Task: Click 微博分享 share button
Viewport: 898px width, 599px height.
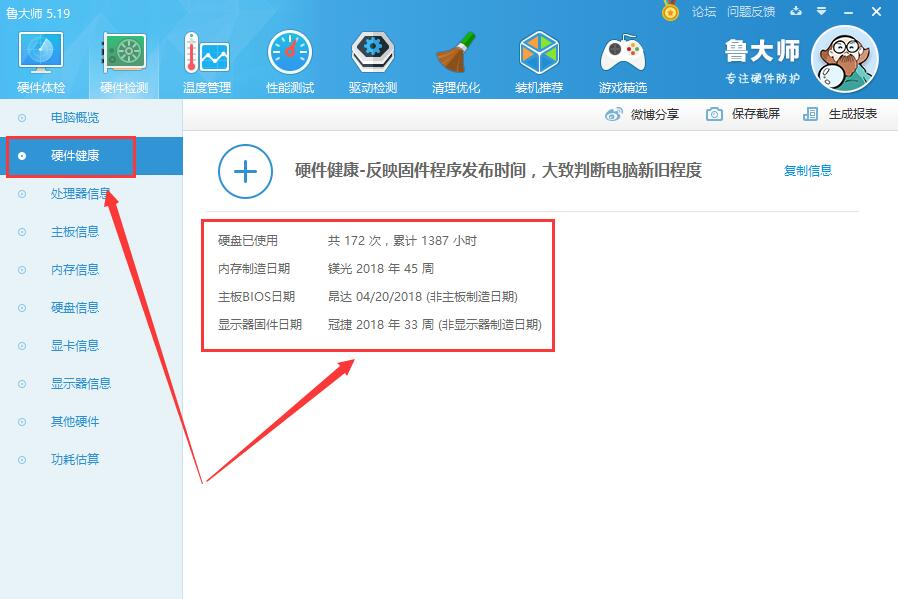Action: coord(642,115)
